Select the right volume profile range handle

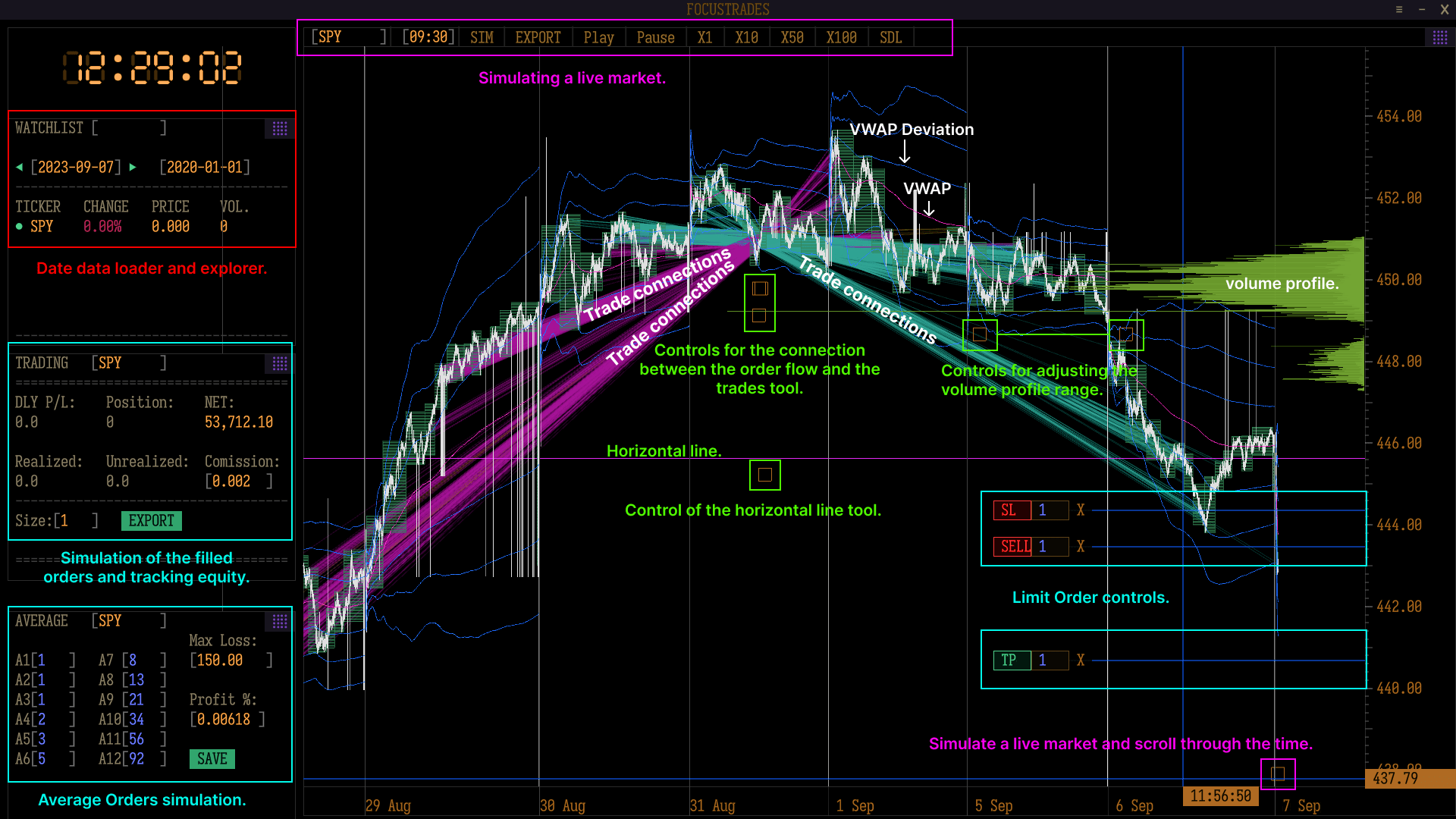point(1125,334)
